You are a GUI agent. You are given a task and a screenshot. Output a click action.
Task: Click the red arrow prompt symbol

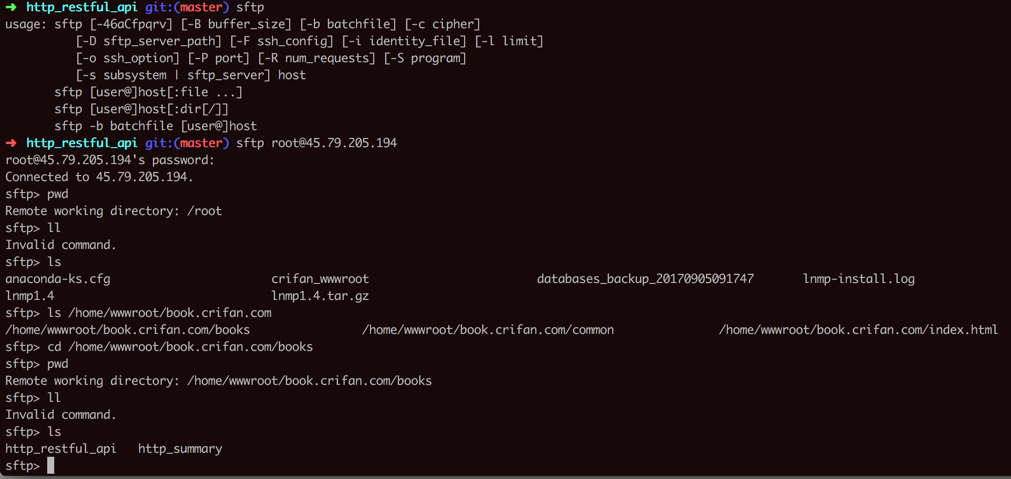(11, 143)
